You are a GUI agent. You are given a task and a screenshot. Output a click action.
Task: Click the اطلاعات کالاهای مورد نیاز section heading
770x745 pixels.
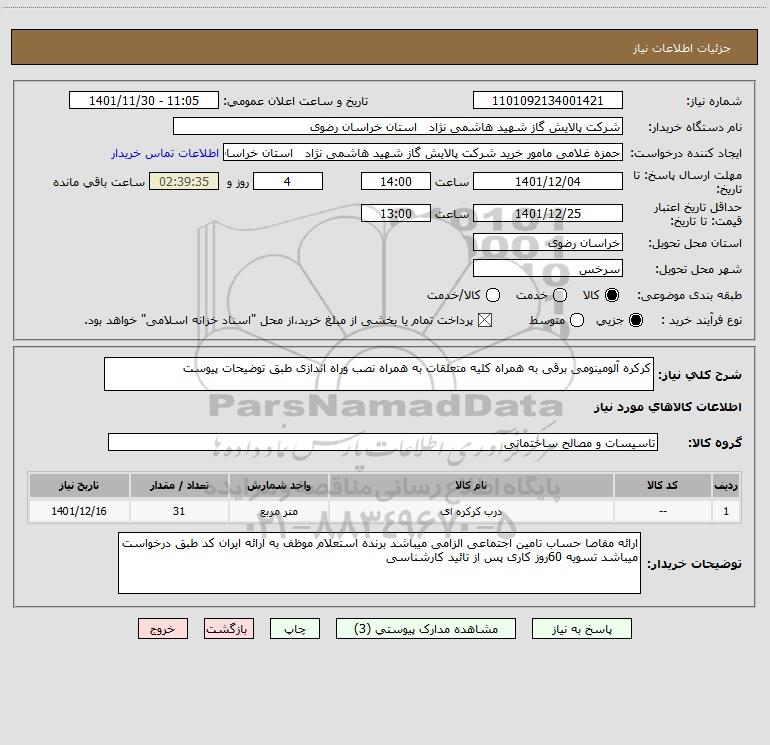(668, 407)
